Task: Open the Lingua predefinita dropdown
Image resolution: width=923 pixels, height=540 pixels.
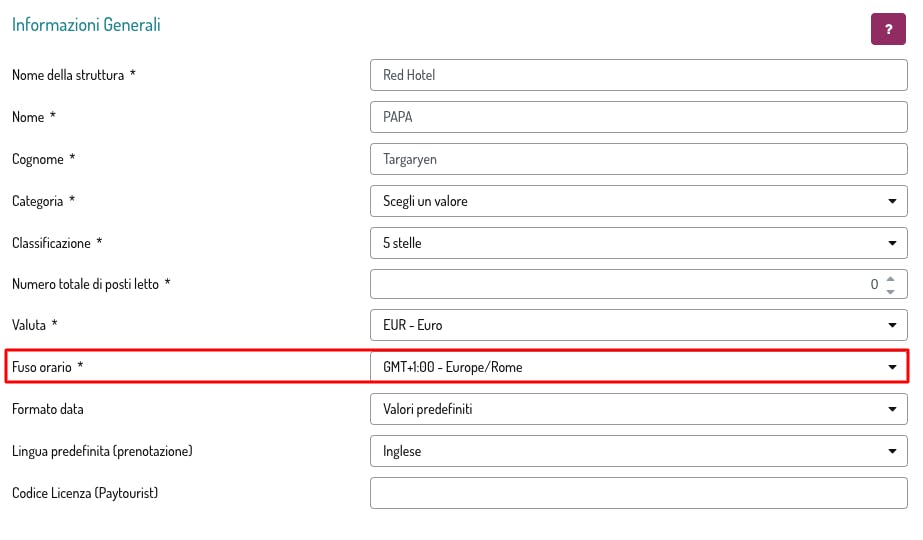Action: coord(638,451)
